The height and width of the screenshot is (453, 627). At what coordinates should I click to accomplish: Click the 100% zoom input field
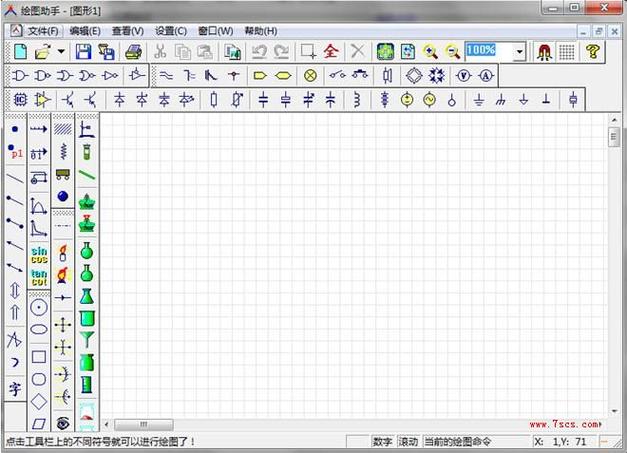pos(489,51)
